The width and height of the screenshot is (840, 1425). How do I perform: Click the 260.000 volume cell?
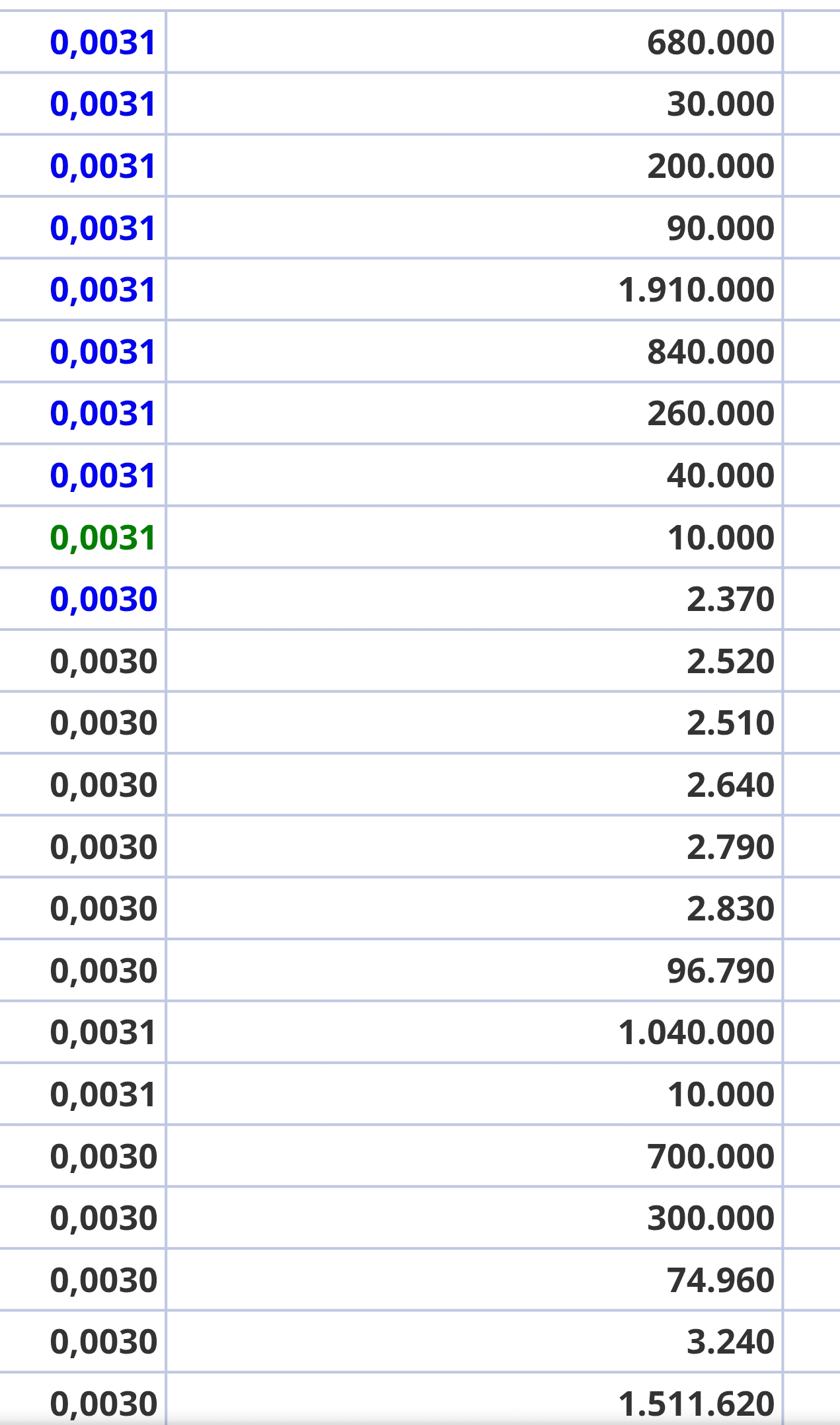(710, 413)
